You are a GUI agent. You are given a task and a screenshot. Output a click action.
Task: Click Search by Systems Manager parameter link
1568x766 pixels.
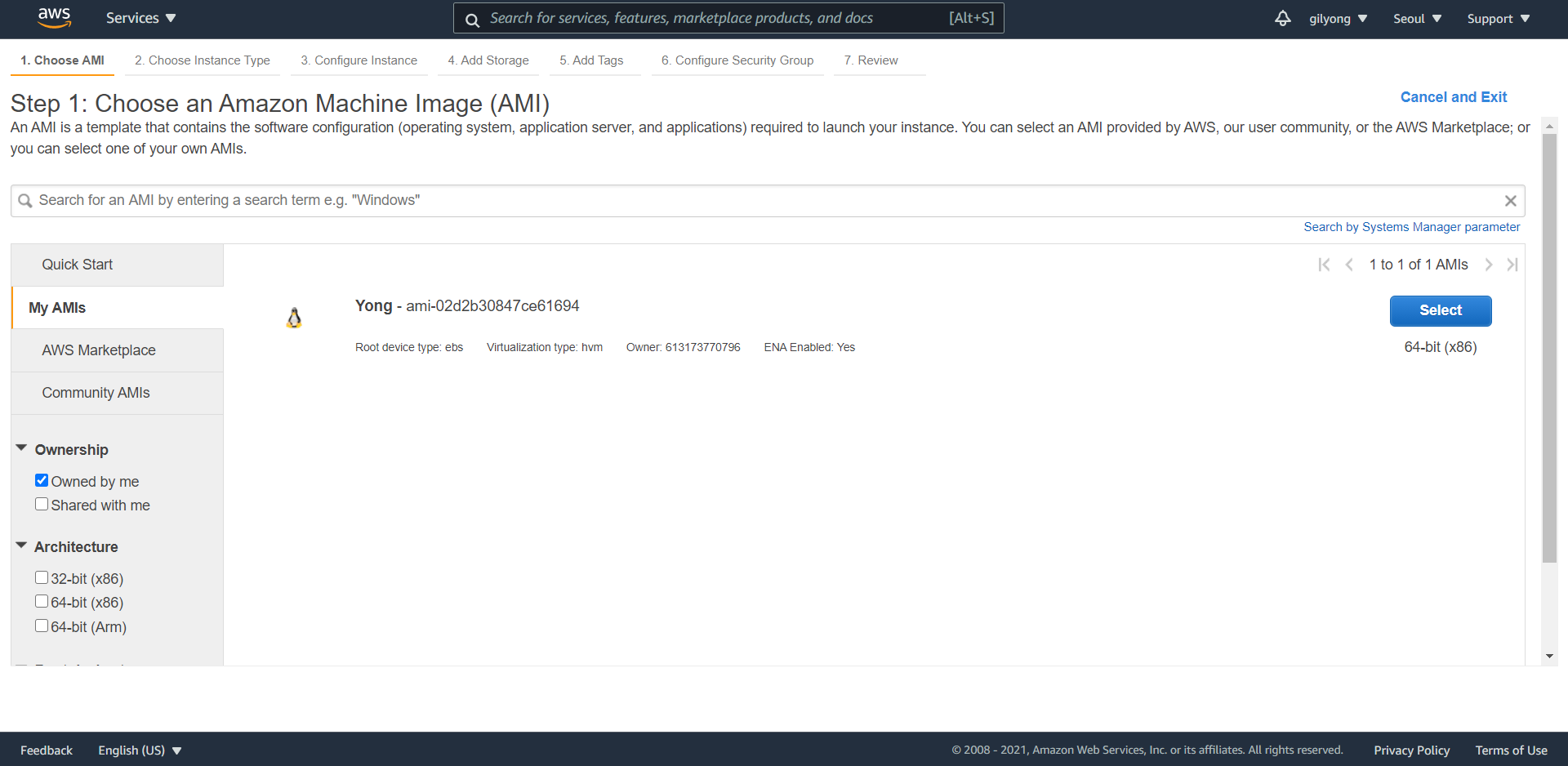pos(1412,227)
